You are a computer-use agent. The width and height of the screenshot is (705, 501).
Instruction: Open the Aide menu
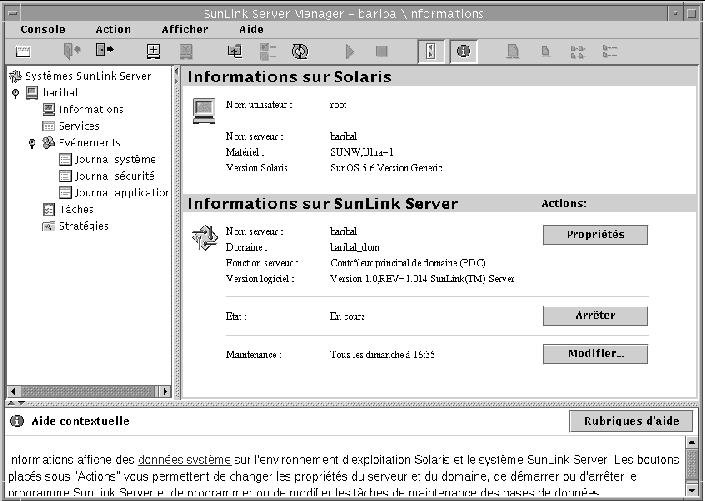tap(251, 30)
